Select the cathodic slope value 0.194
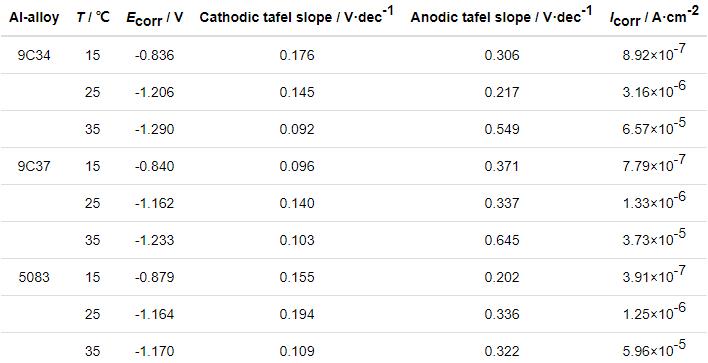Screen dimensions: 708x363 tap(297, 314)
